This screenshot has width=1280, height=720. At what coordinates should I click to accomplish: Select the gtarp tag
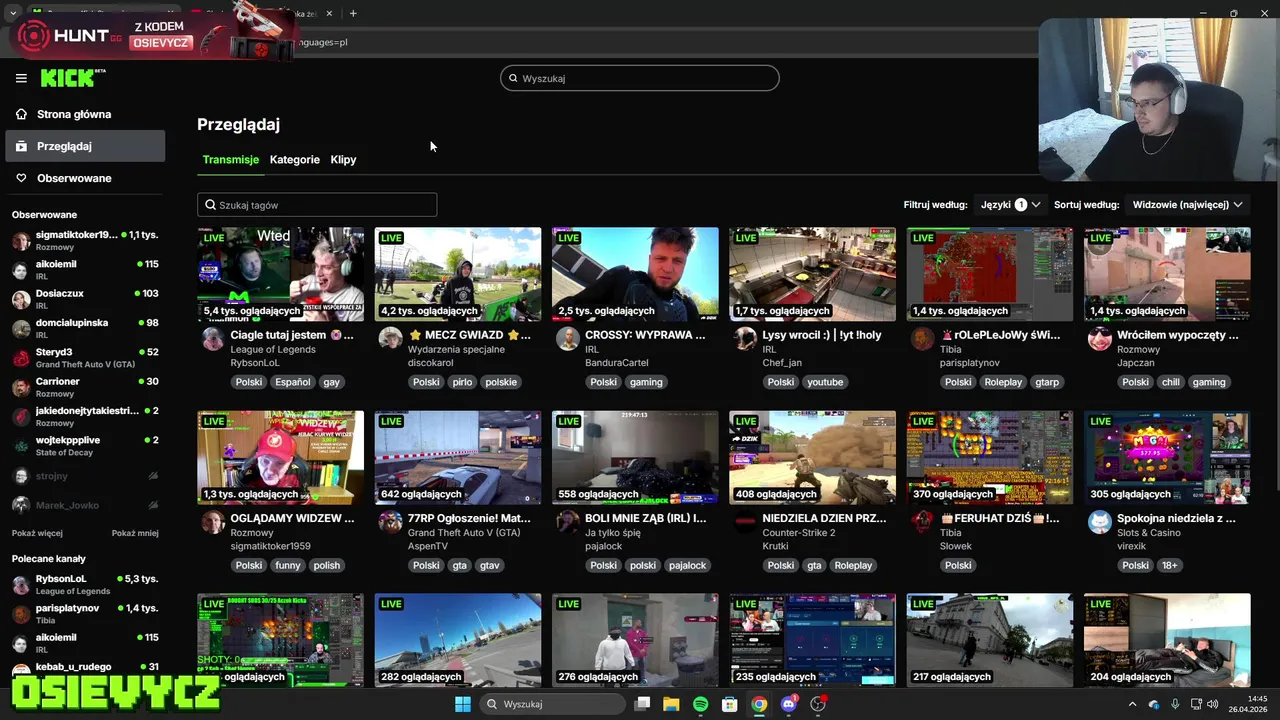[x=1047, y=382]
